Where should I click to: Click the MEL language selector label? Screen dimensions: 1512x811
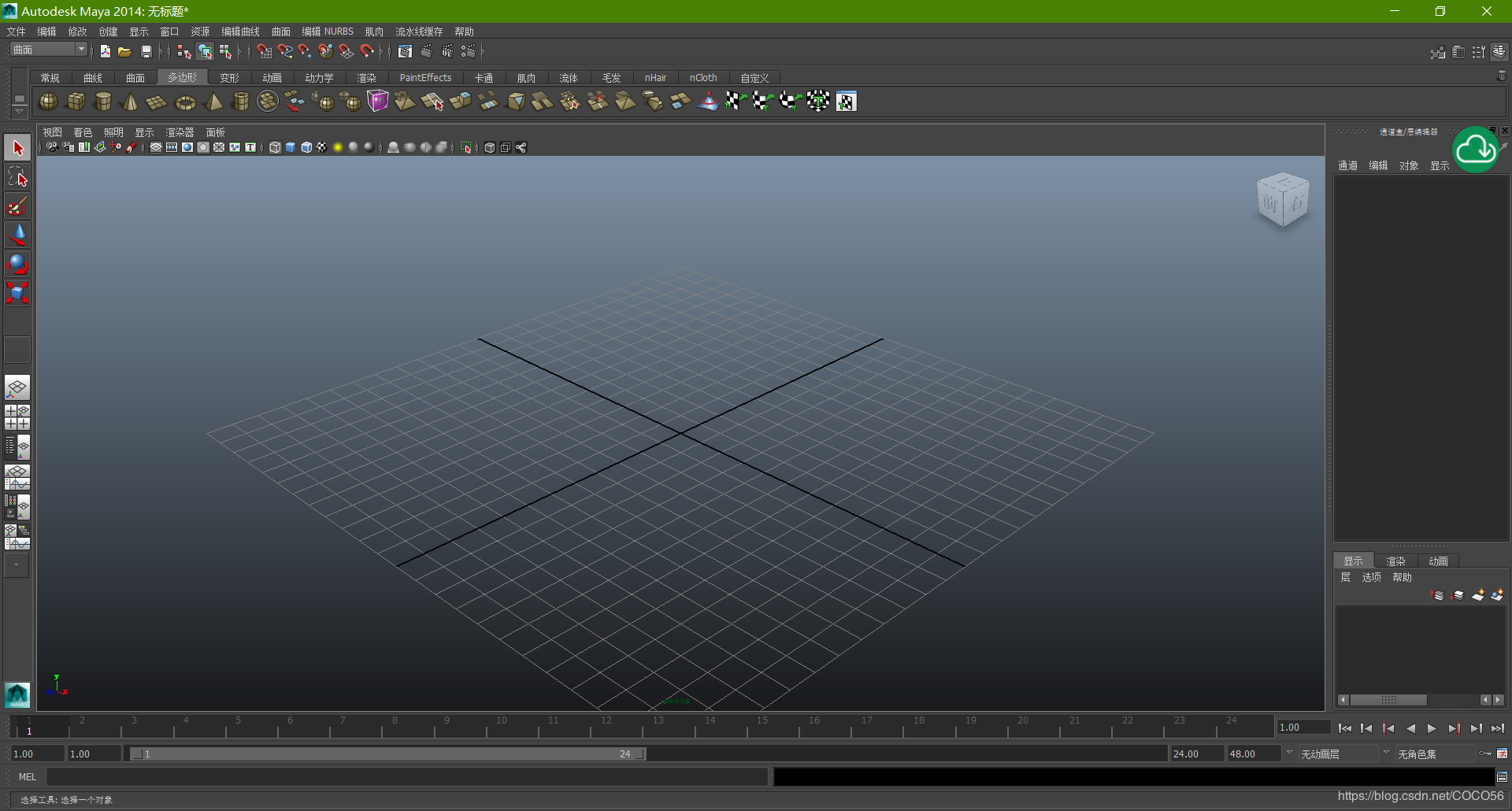click(28, 777)
